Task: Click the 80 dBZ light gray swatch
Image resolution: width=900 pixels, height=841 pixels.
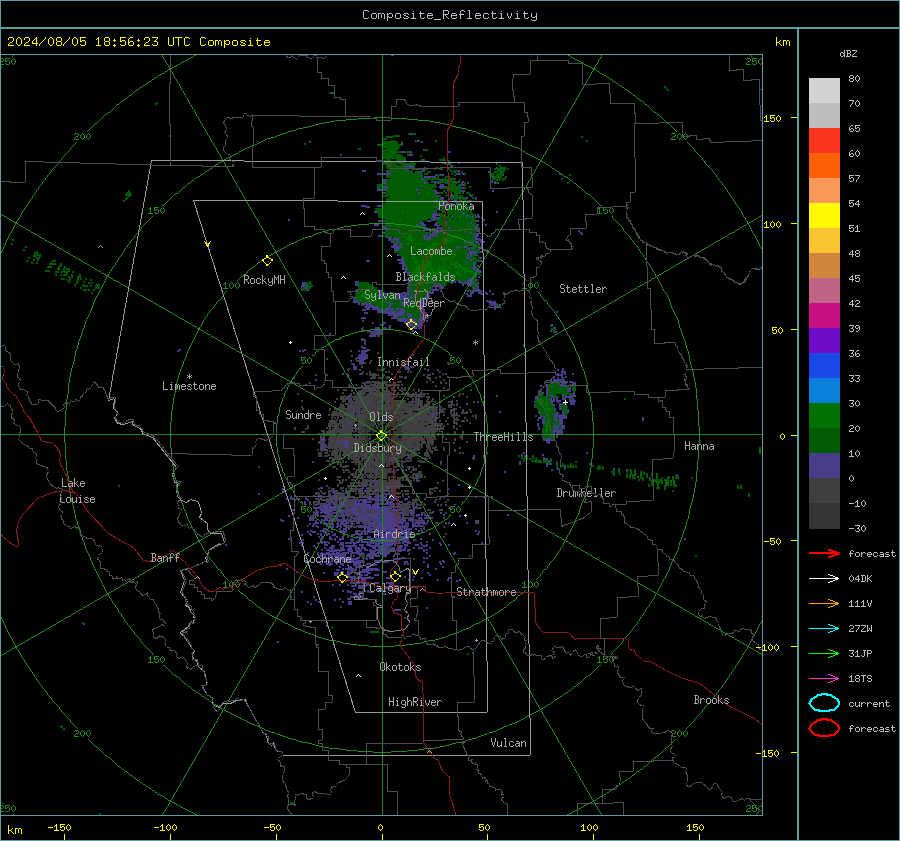Action: [824, 90]
